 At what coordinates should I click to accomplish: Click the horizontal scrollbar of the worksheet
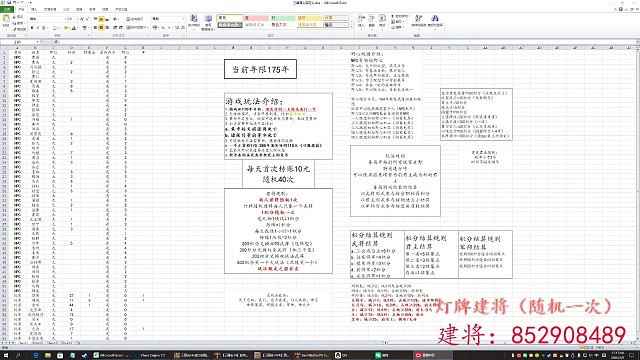coord(510,343)
